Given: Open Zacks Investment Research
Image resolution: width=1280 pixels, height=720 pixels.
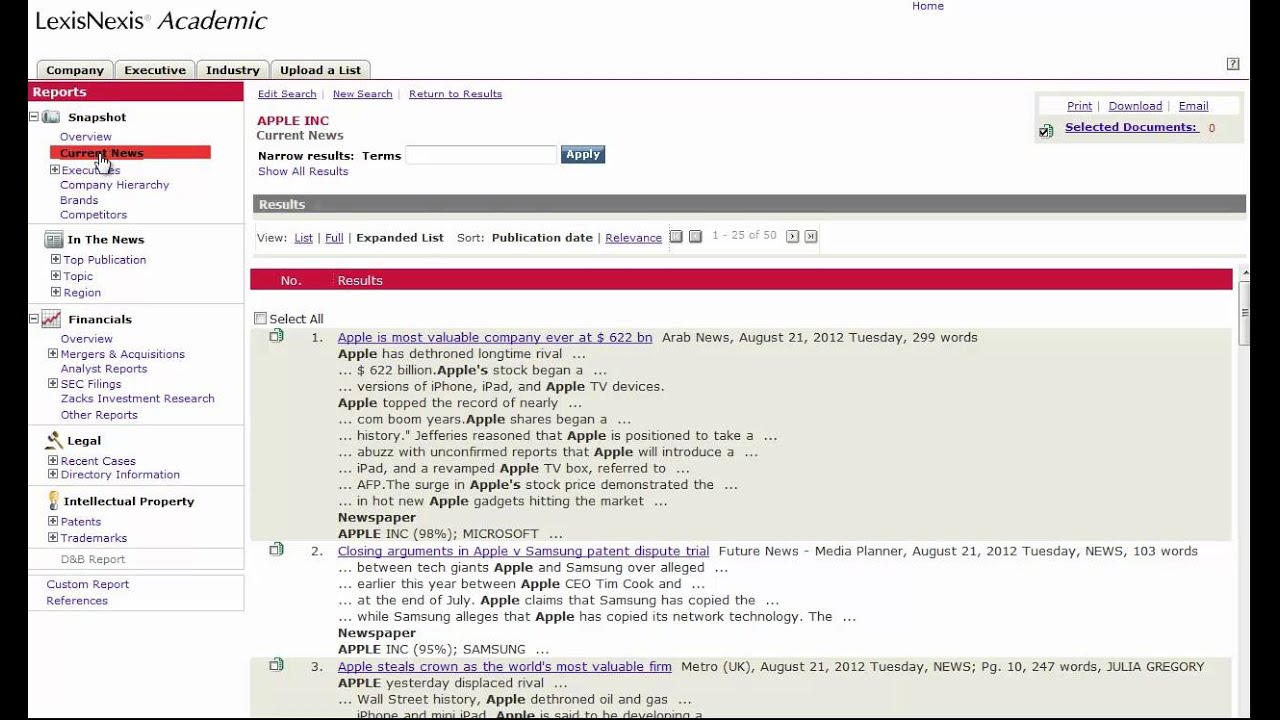Looking at the screenshot, I should [138, 399].
